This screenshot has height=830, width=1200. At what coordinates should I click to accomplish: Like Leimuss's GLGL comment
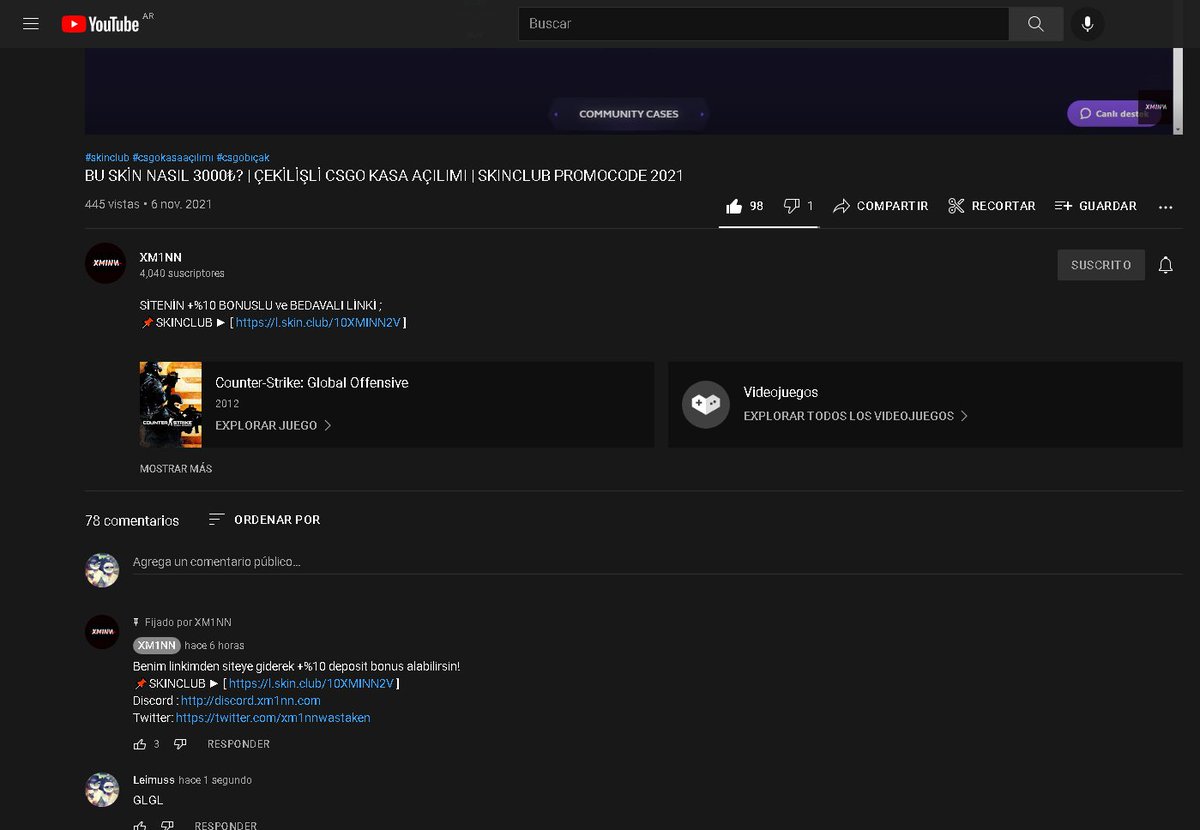[140, 825]
